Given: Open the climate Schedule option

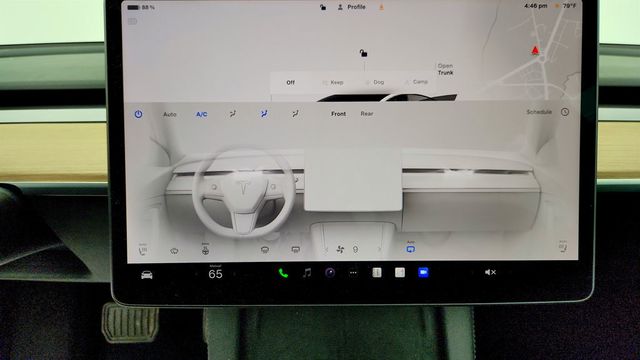Looking at the screenshot, I should coord(539,112).
